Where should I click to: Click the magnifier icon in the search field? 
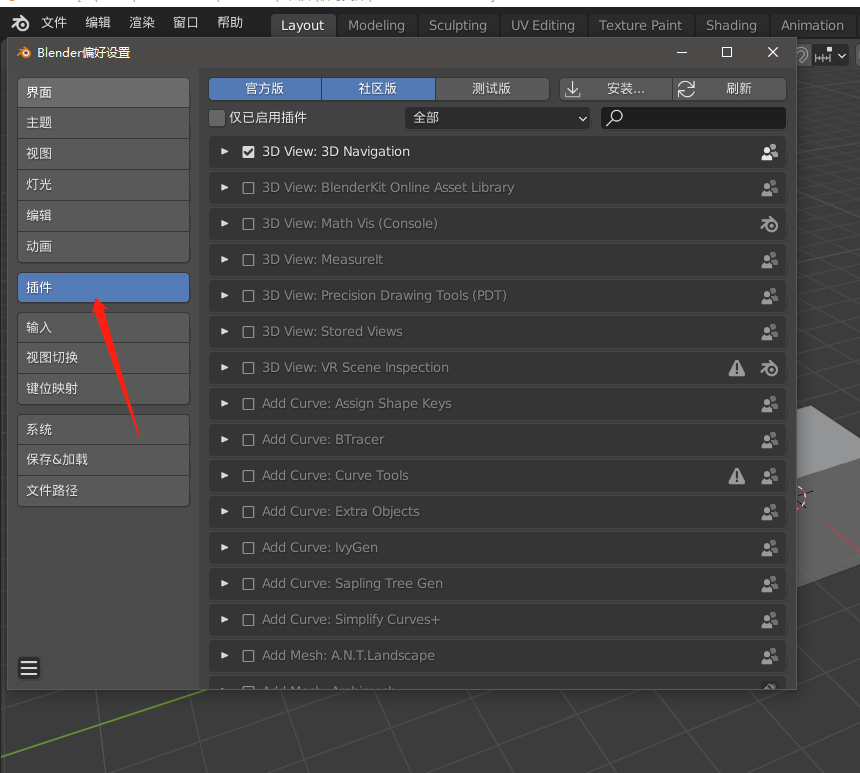pos(615,117)
